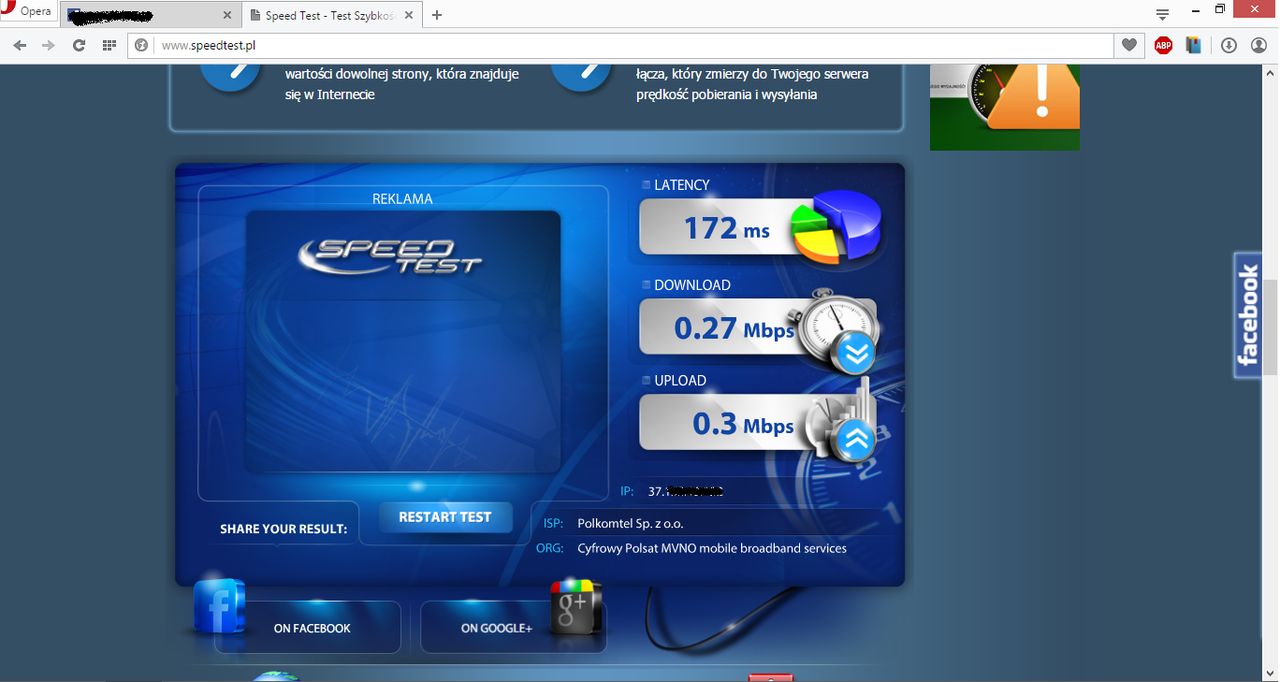Open the warning speedometer ad banner
Screen dimensions: 1280x682
(x=1005, y=107)
